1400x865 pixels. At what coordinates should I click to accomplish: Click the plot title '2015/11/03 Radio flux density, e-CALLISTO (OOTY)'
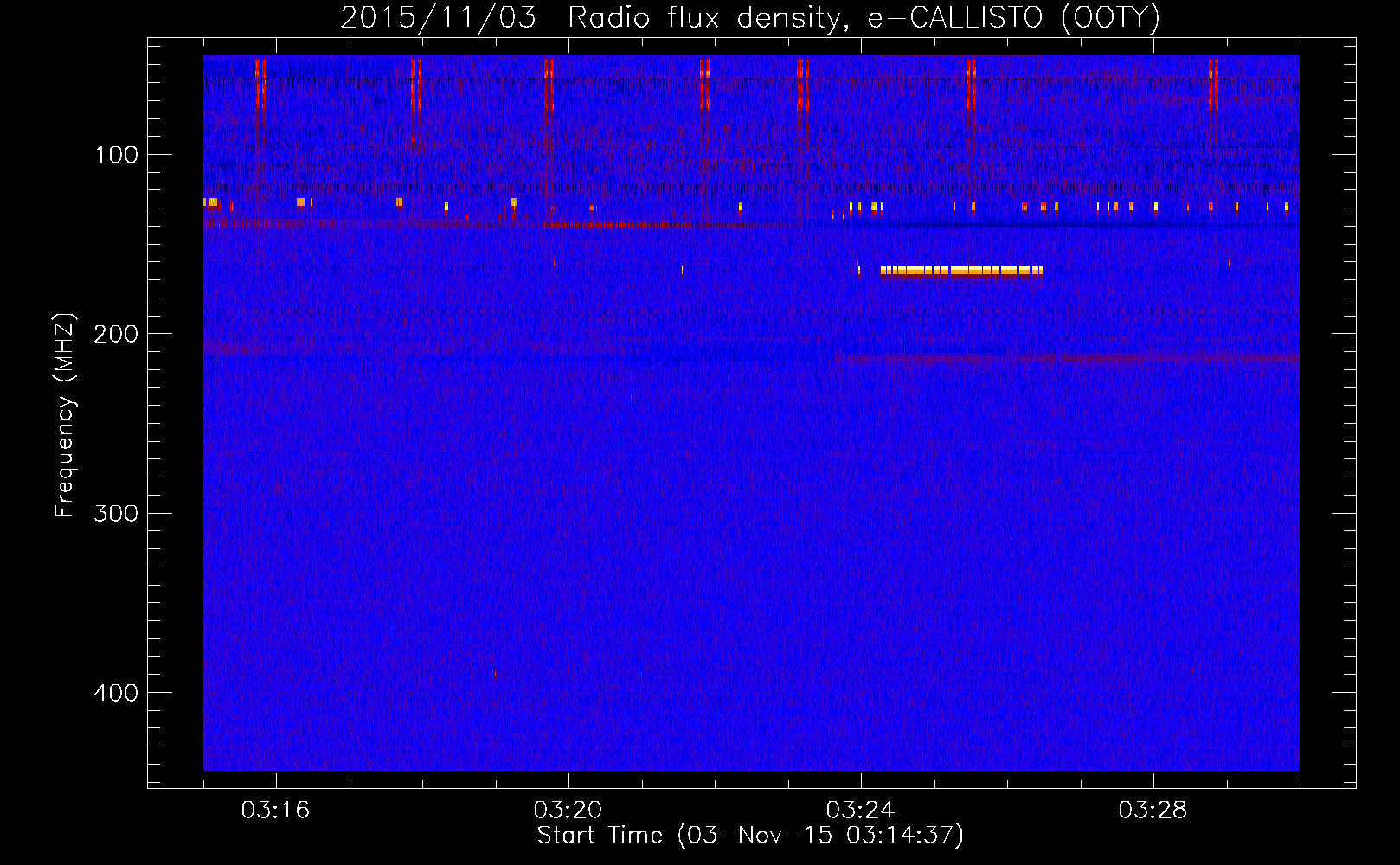[x=750, y=17]
